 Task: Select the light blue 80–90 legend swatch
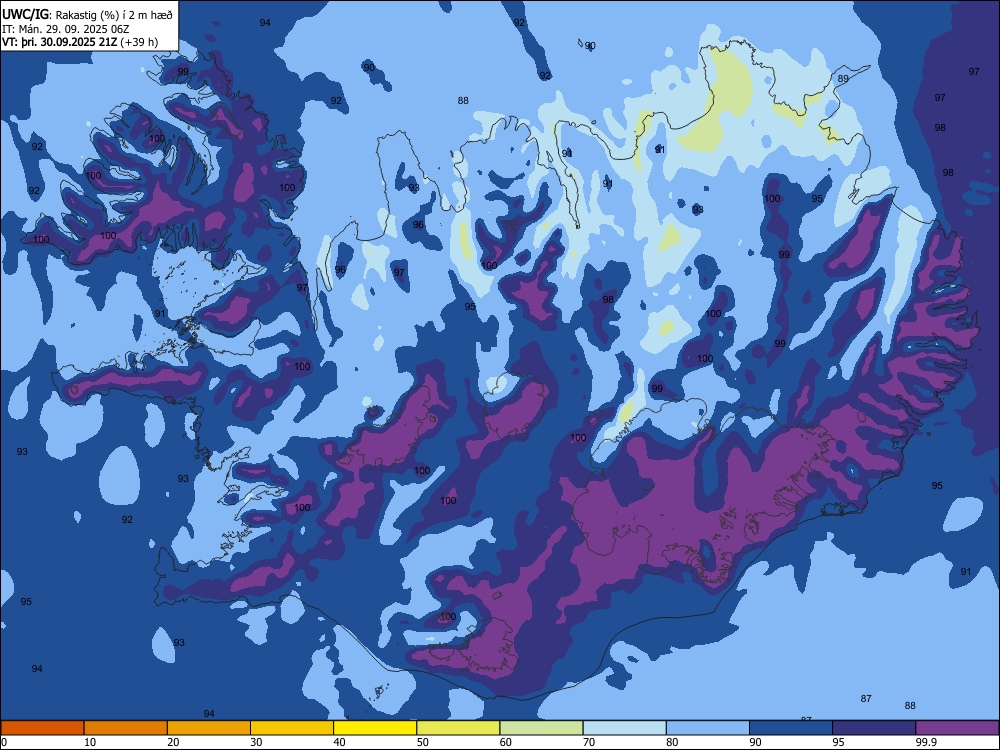[708, 728]
